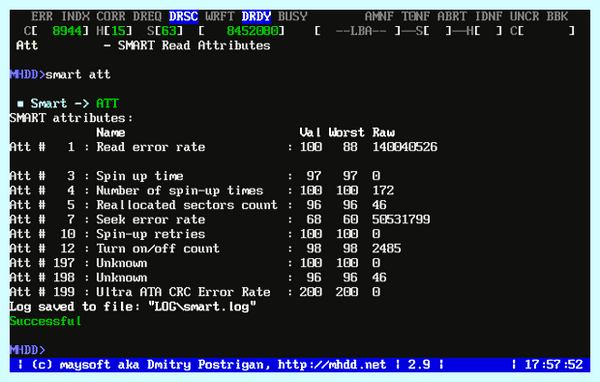600x382 pixels.
Task: Select 'Seek error rate' attribute
Action: click(x=151, y=220)
